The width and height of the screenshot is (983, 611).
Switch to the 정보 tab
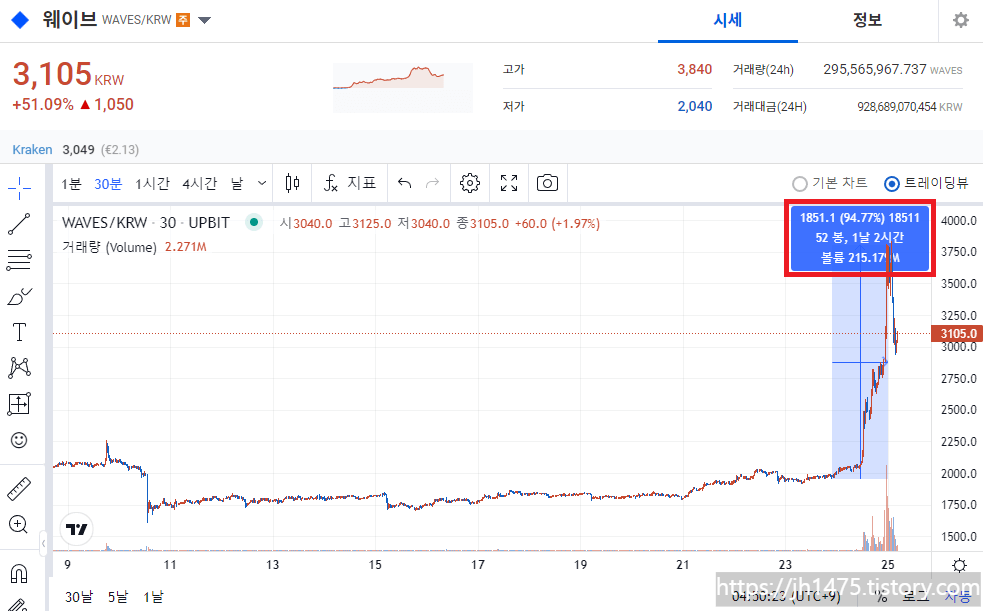pyautogui.click(x=868, y=21)
